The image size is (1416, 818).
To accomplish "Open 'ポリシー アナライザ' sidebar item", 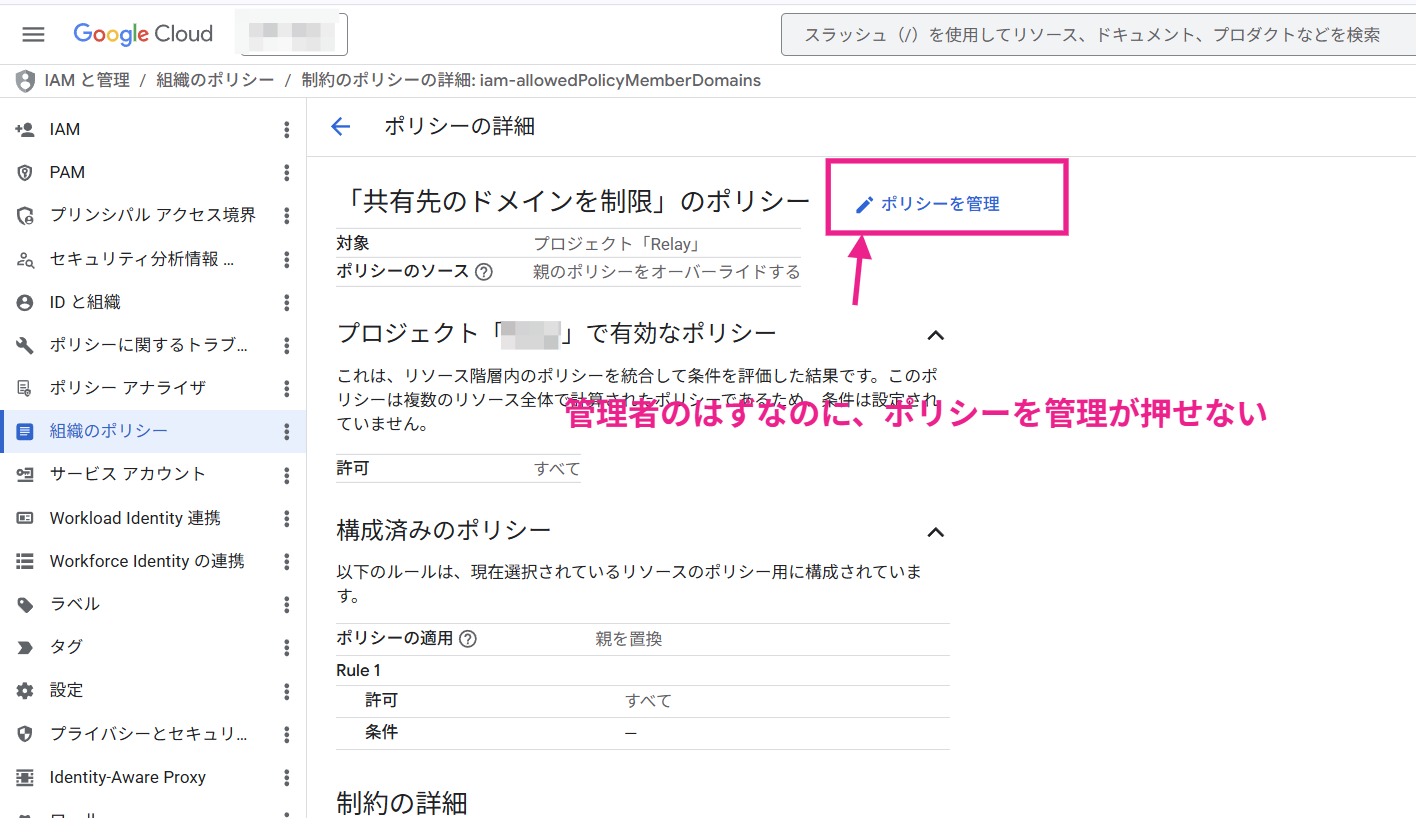I will click(x=153, y=388).
